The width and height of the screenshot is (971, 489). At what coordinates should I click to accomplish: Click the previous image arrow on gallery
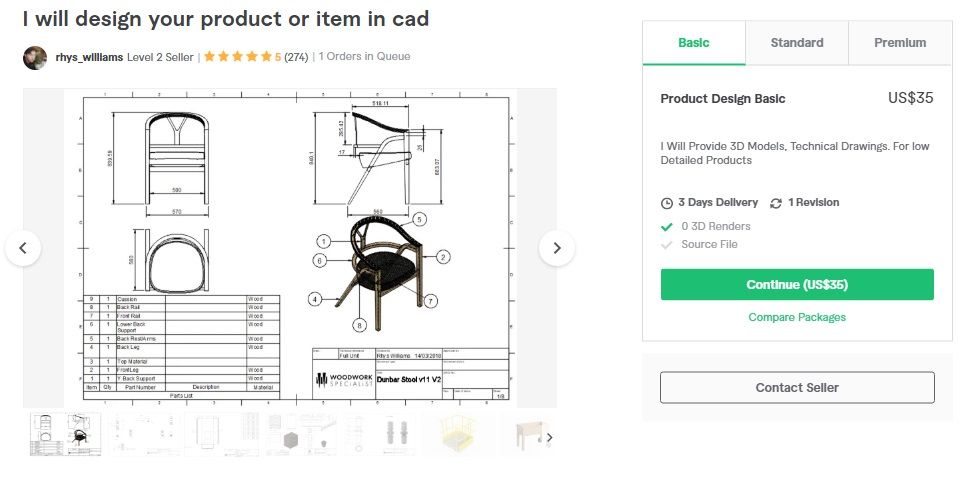click(x=24, y=248)
